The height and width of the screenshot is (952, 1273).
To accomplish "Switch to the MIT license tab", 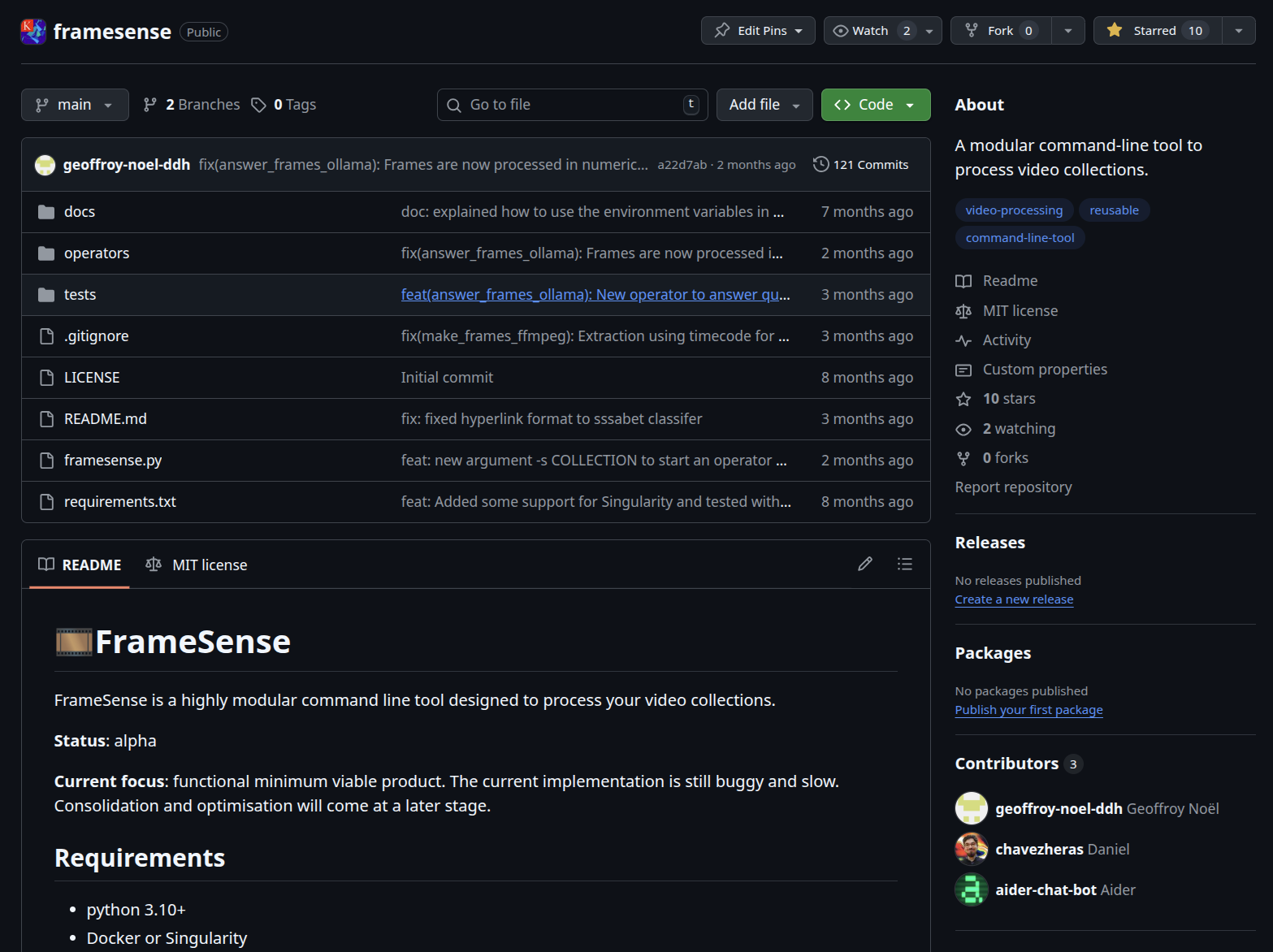I will click(197, 565).
